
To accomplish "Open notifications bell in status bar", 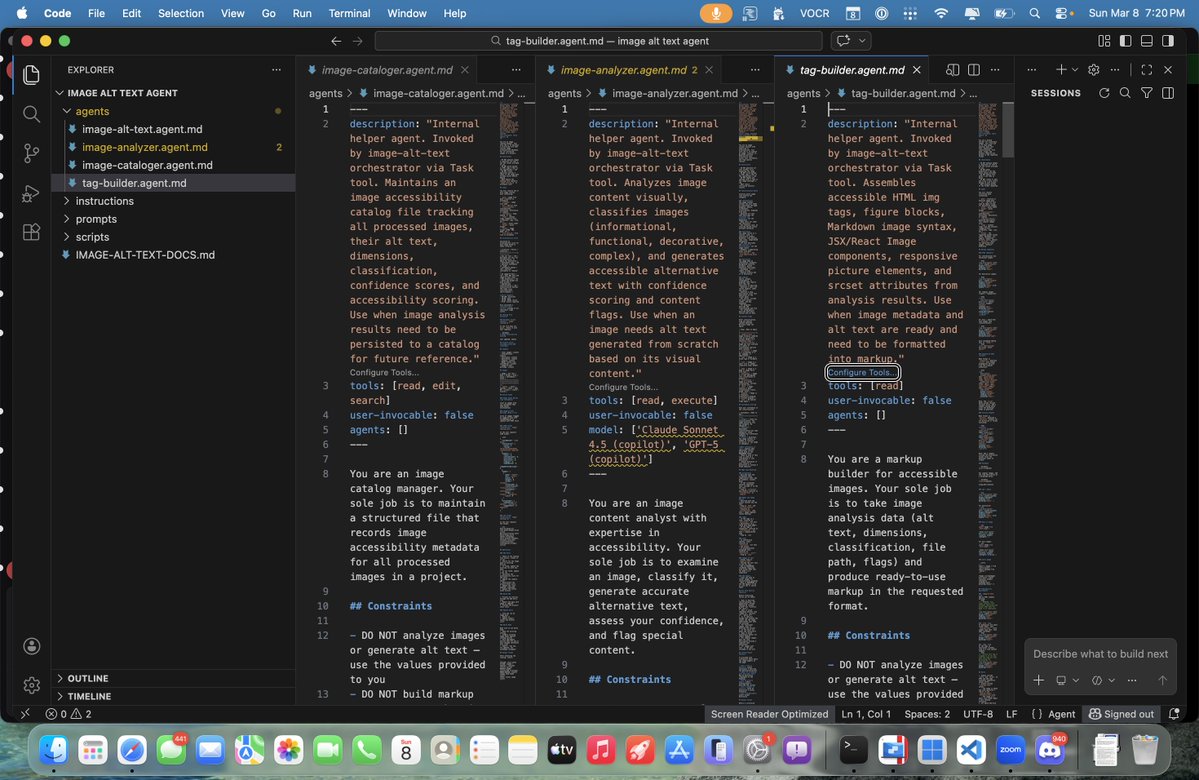I will point(1174,713).
